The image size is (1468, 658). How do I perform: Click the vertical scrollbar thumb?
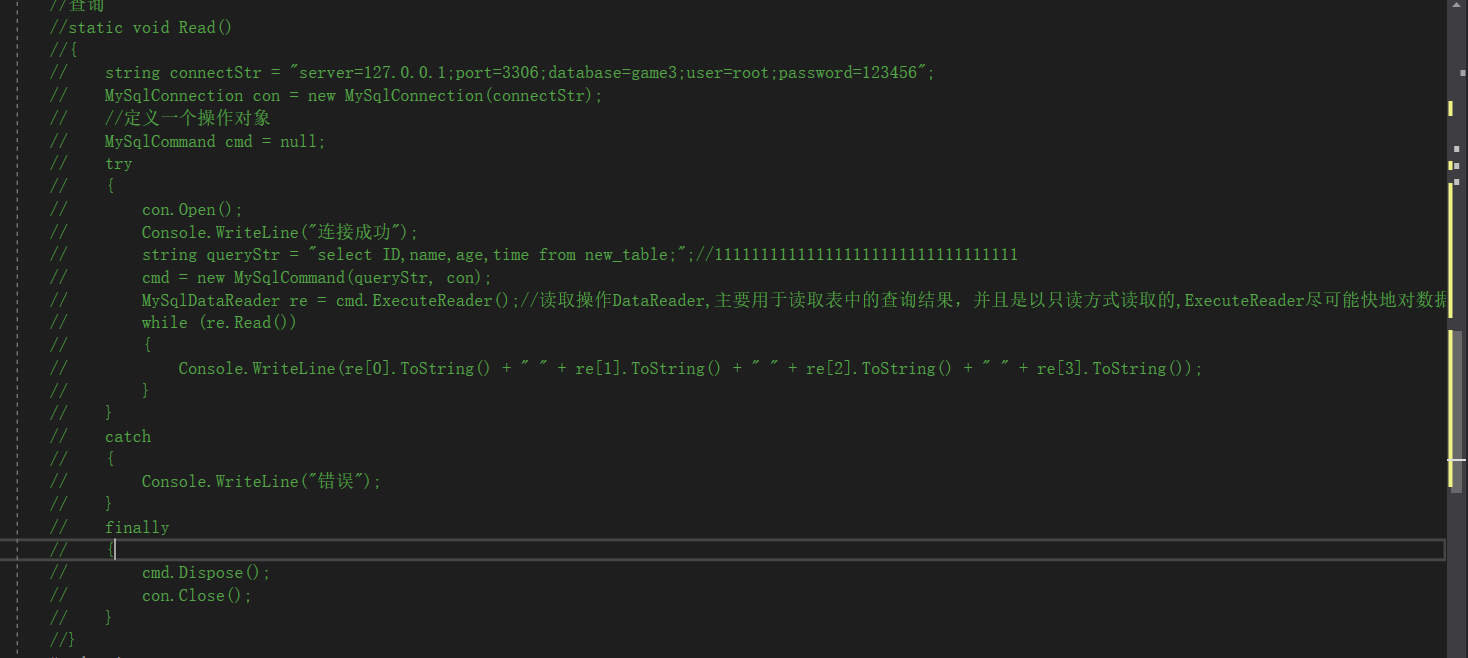click(x=1459, y=410)
